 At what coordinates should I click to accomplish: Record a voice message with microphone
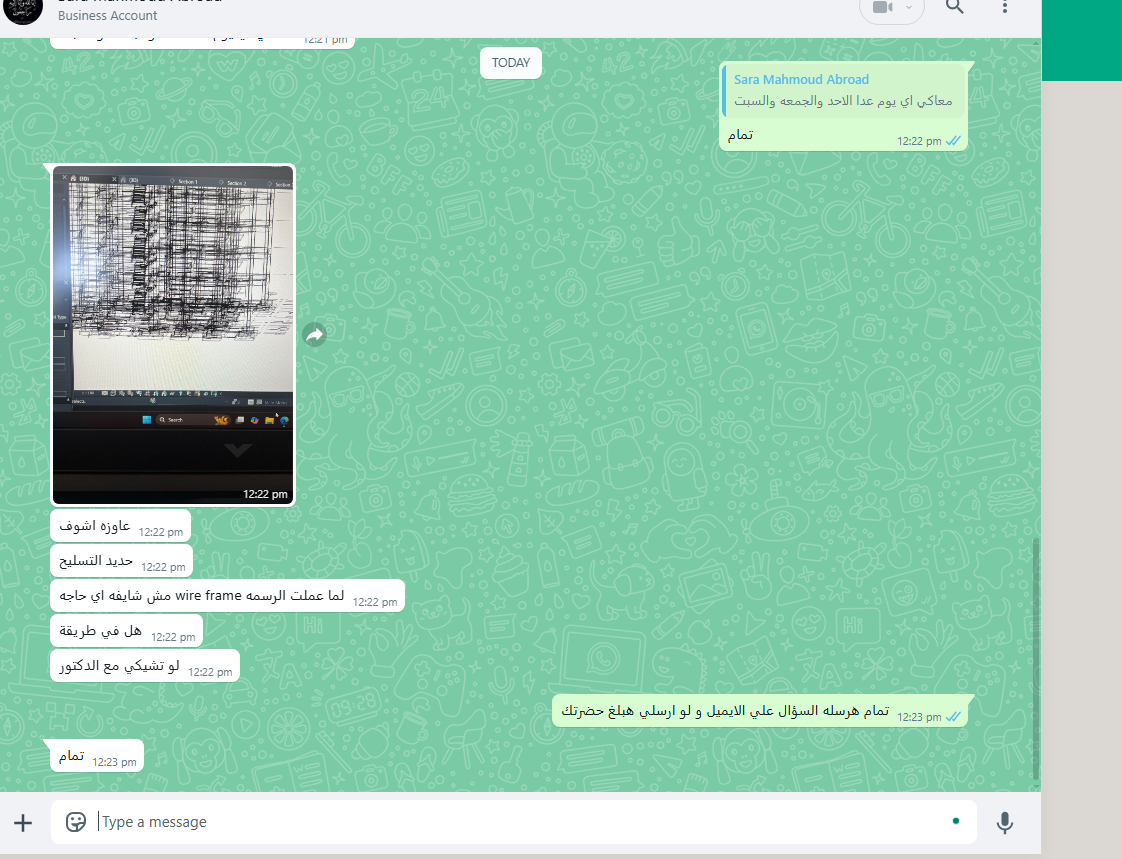[x=1005, y=822]
